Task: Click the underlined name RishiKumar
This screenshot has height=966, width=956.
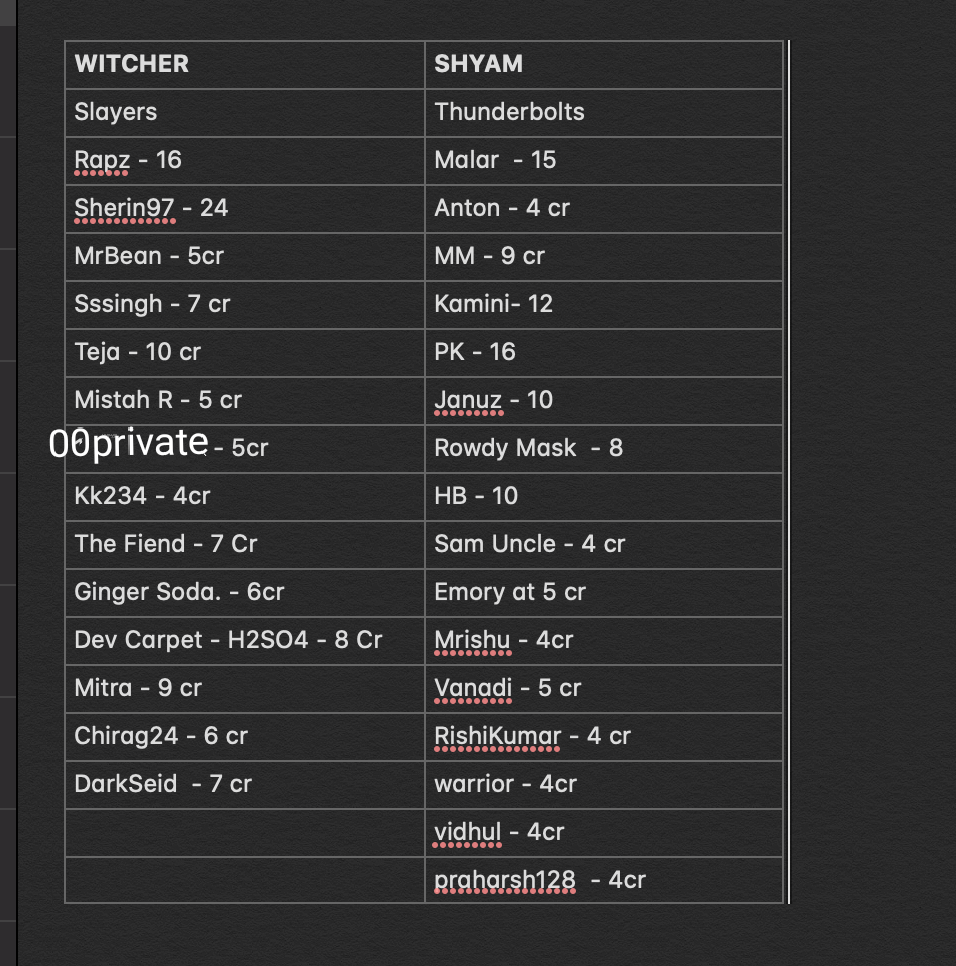Action: tap(497, 736)
